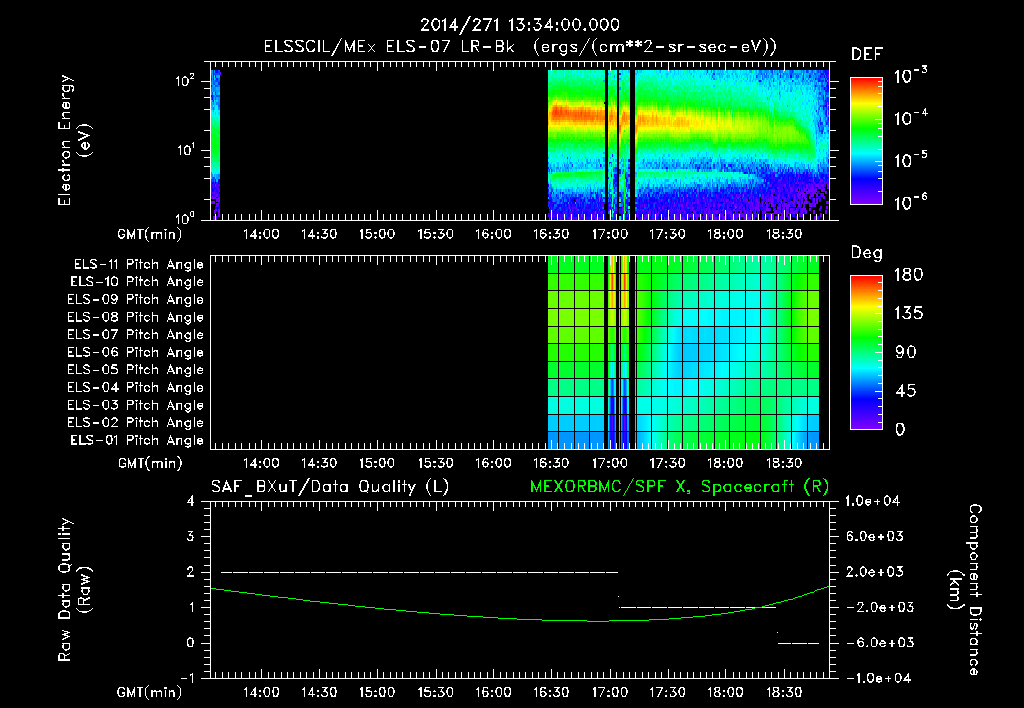Click the 10^-4 DEF scale value
The width and height of the screenshot is (1024, 708).
point(910,118)
